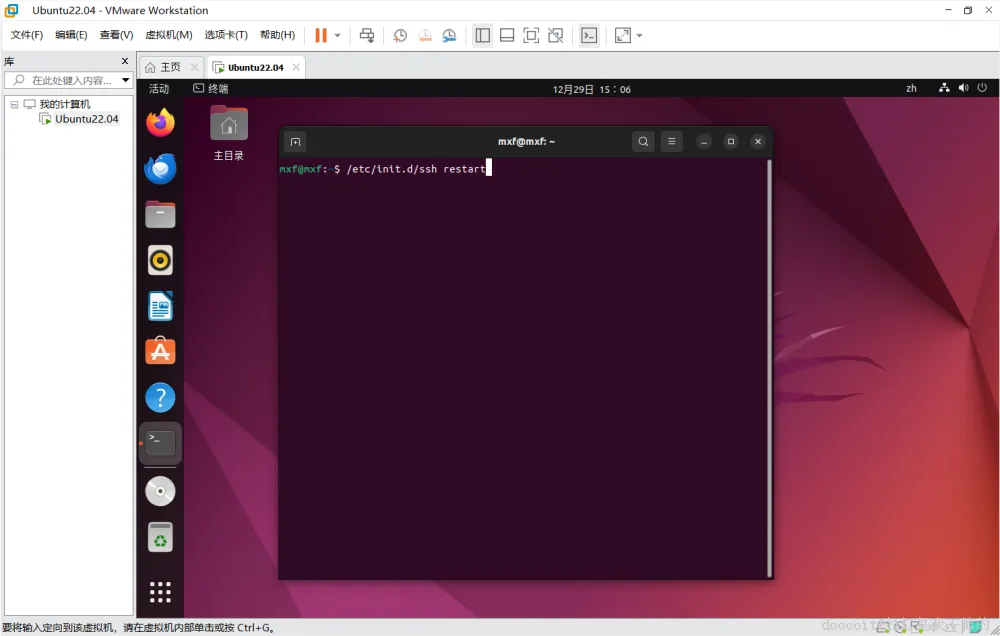Close the Ubuntu22.04 tab
Image resolution: width=1000 pixels, height=636 pixels.
pos(296,67)
